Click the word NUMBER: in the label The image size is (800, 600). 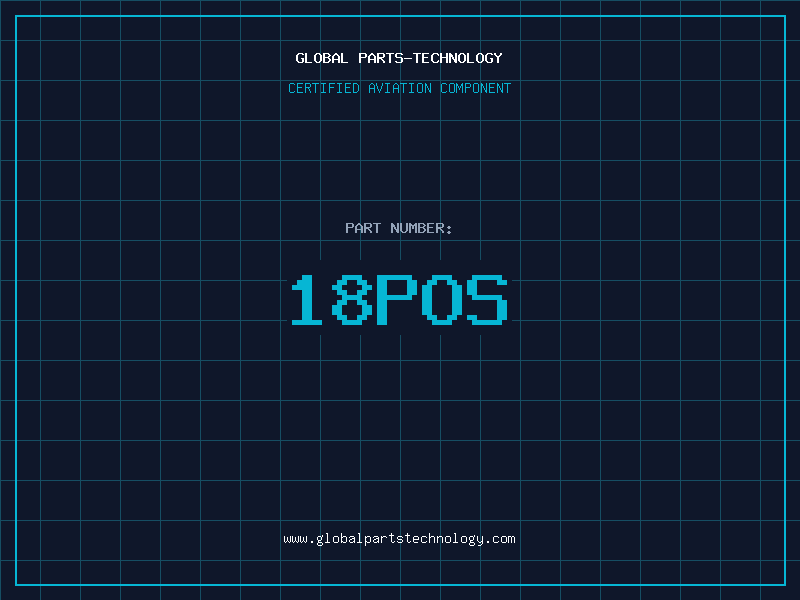(x=422, y=228)
